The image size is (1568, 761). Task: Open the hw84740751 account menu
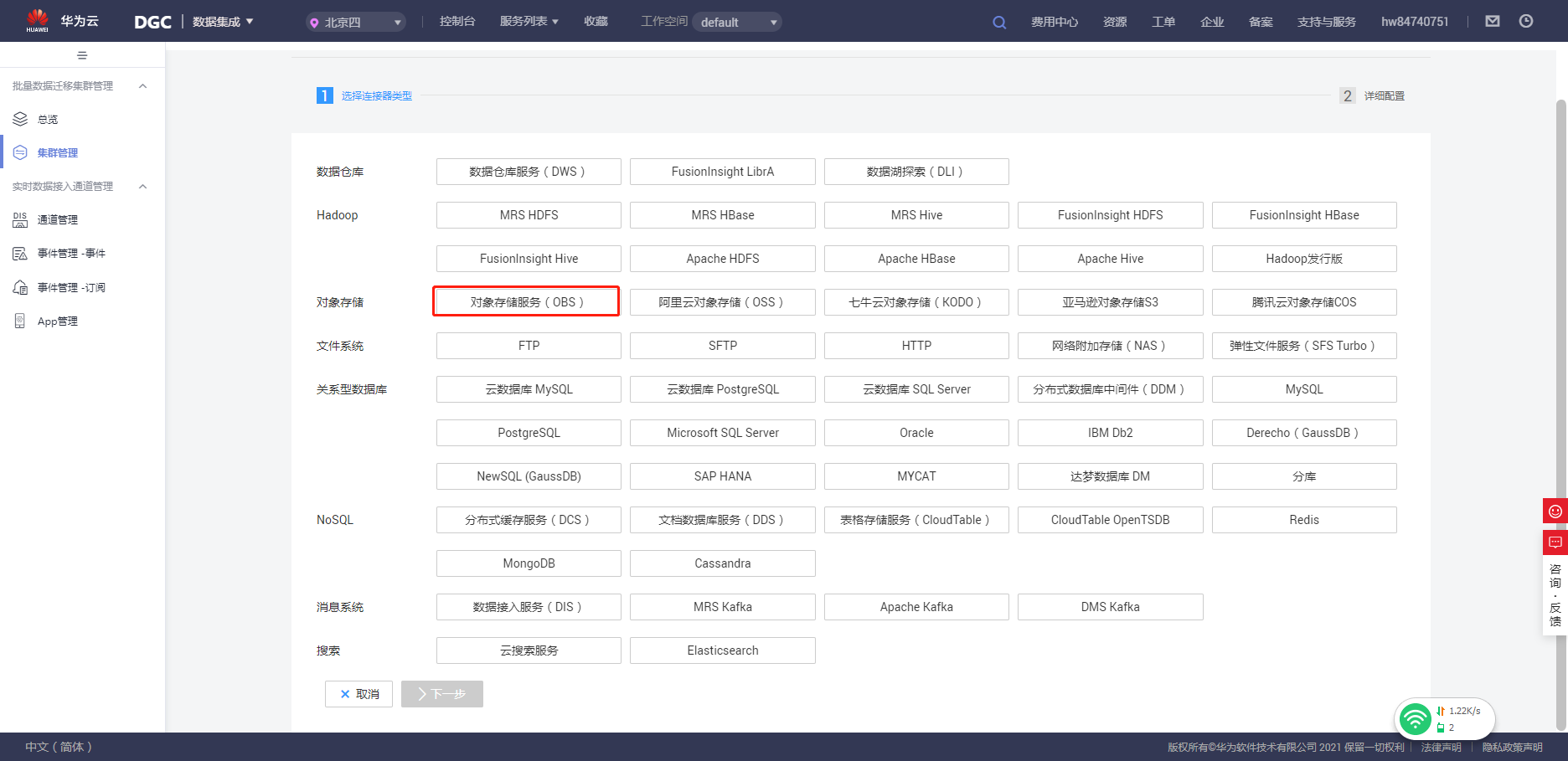coord(1415,22)
